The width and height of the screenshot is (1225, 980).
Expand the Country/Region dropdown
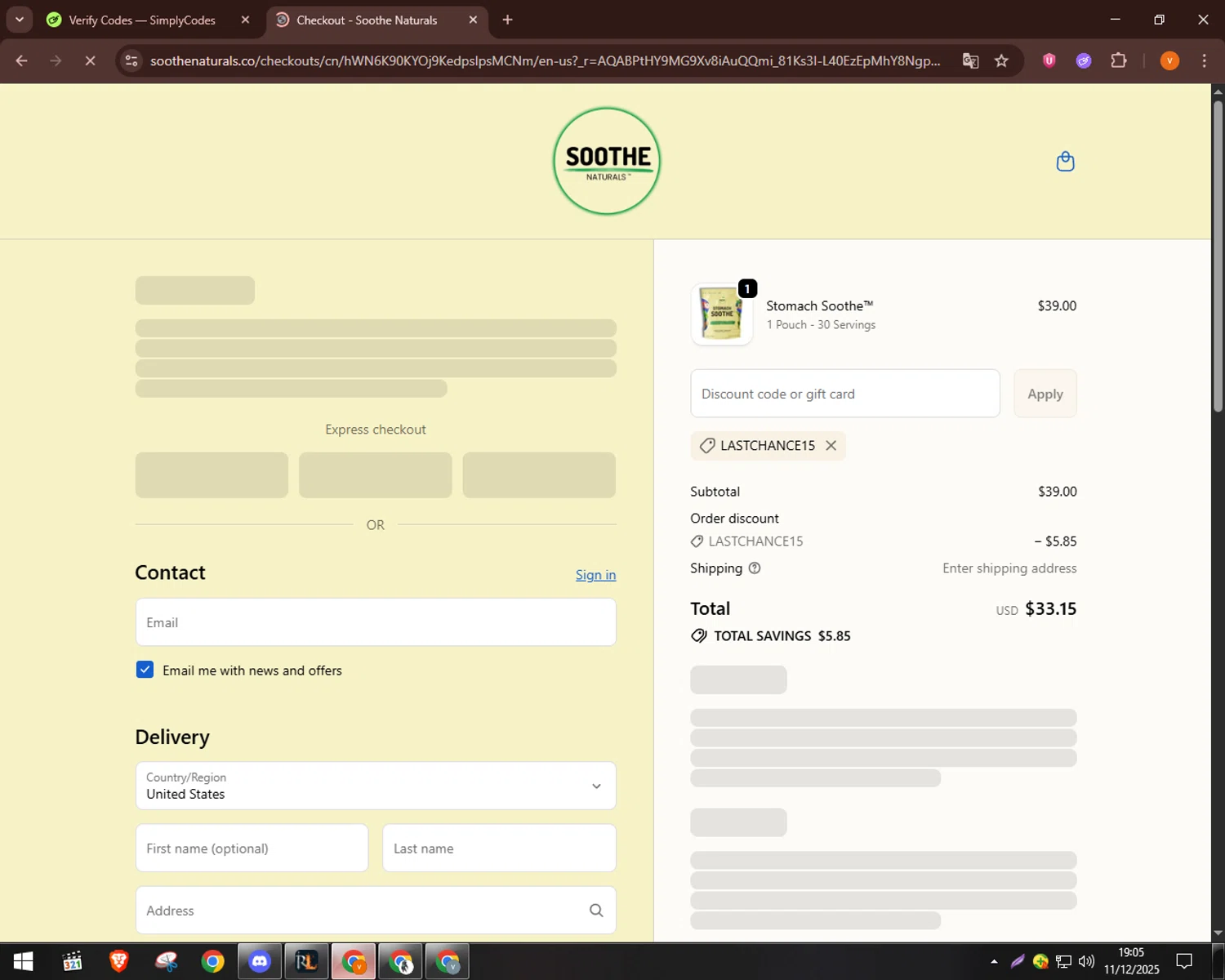click(376, 786)
